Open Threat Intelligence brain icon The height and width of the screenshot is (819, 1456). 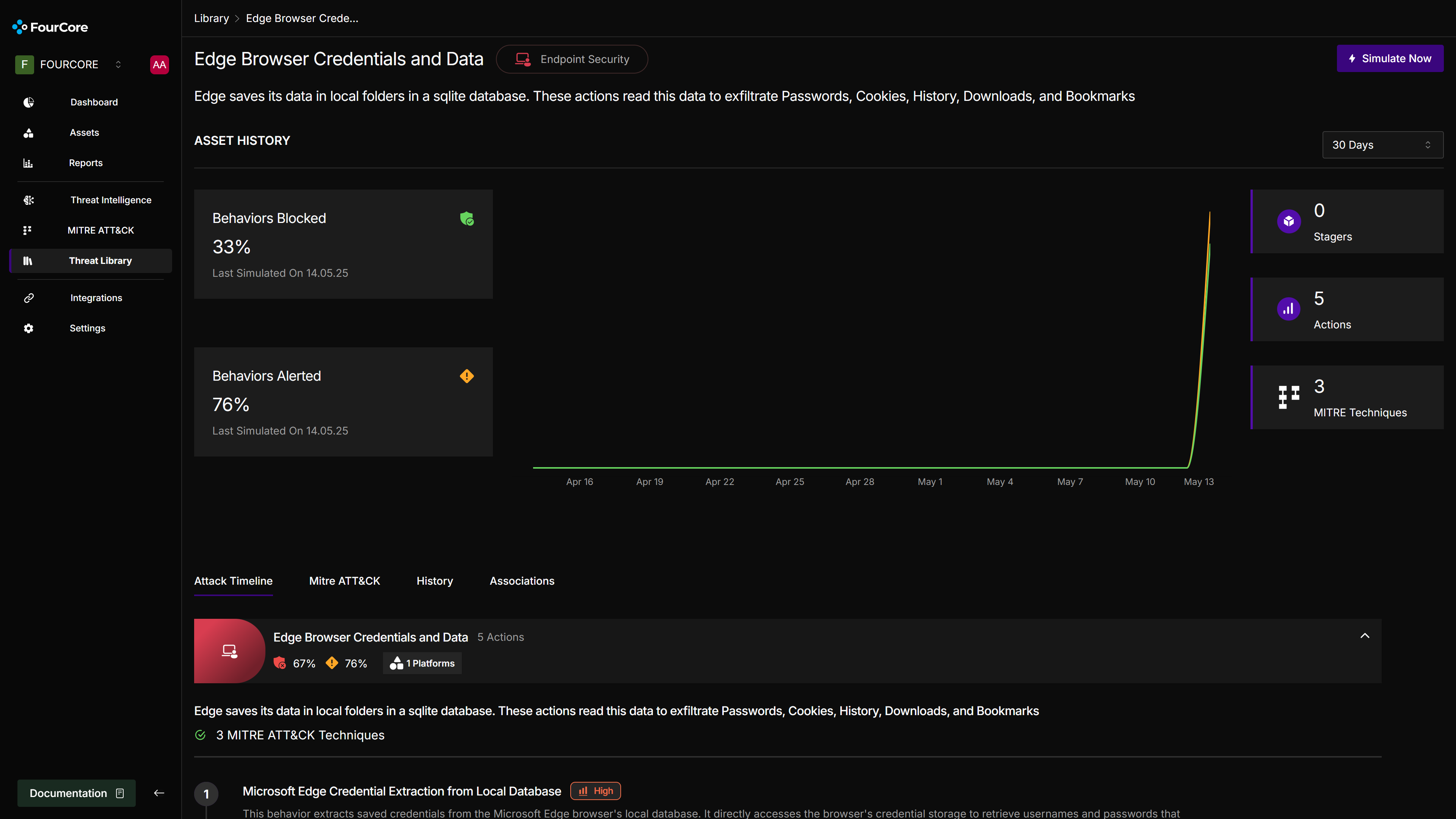28,200
